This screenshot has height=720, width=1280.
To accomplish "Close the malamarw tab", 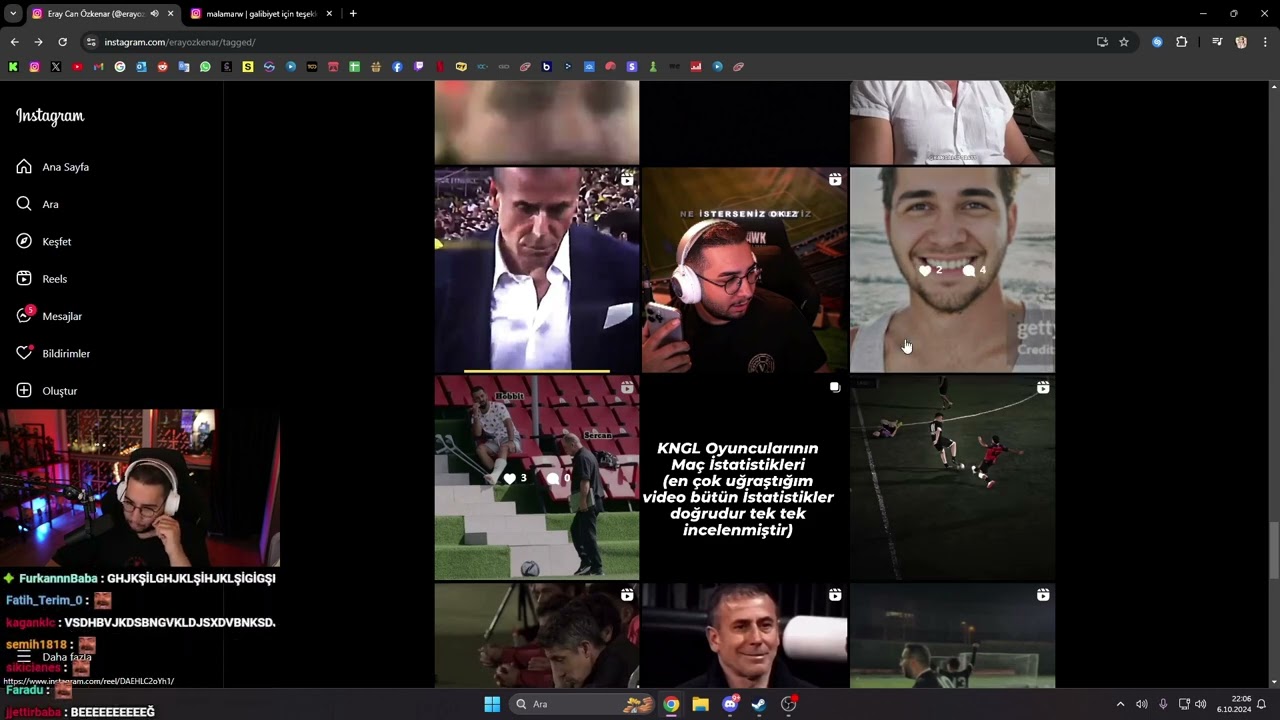I will 329,14.
